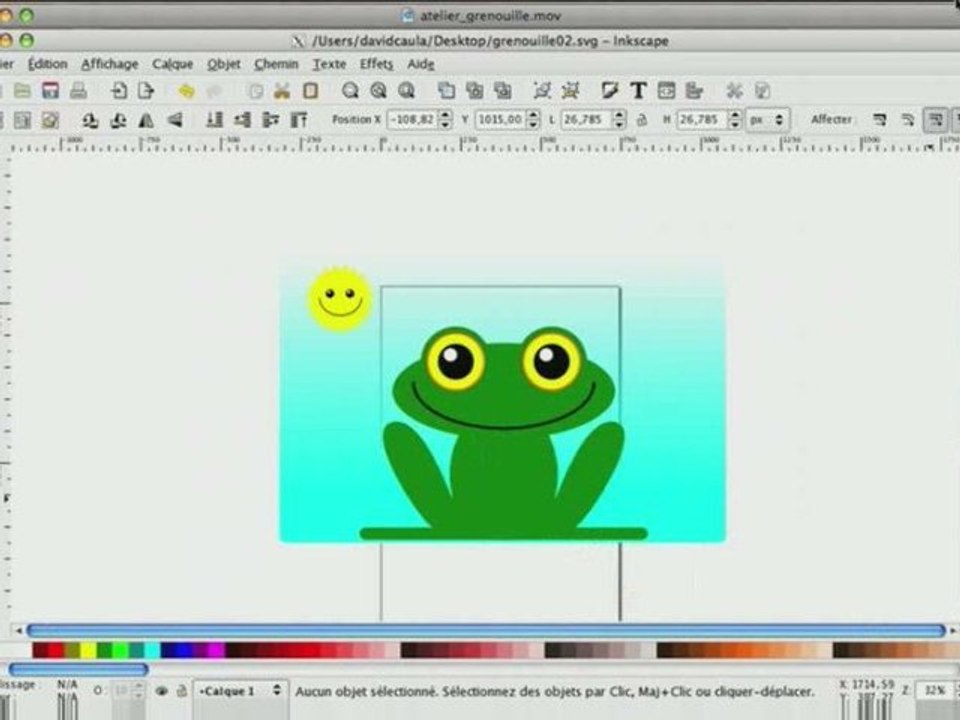Paste from clipboard icon in command bar
The height and width of the screenshot is (720, 960).
coord(310,91)
